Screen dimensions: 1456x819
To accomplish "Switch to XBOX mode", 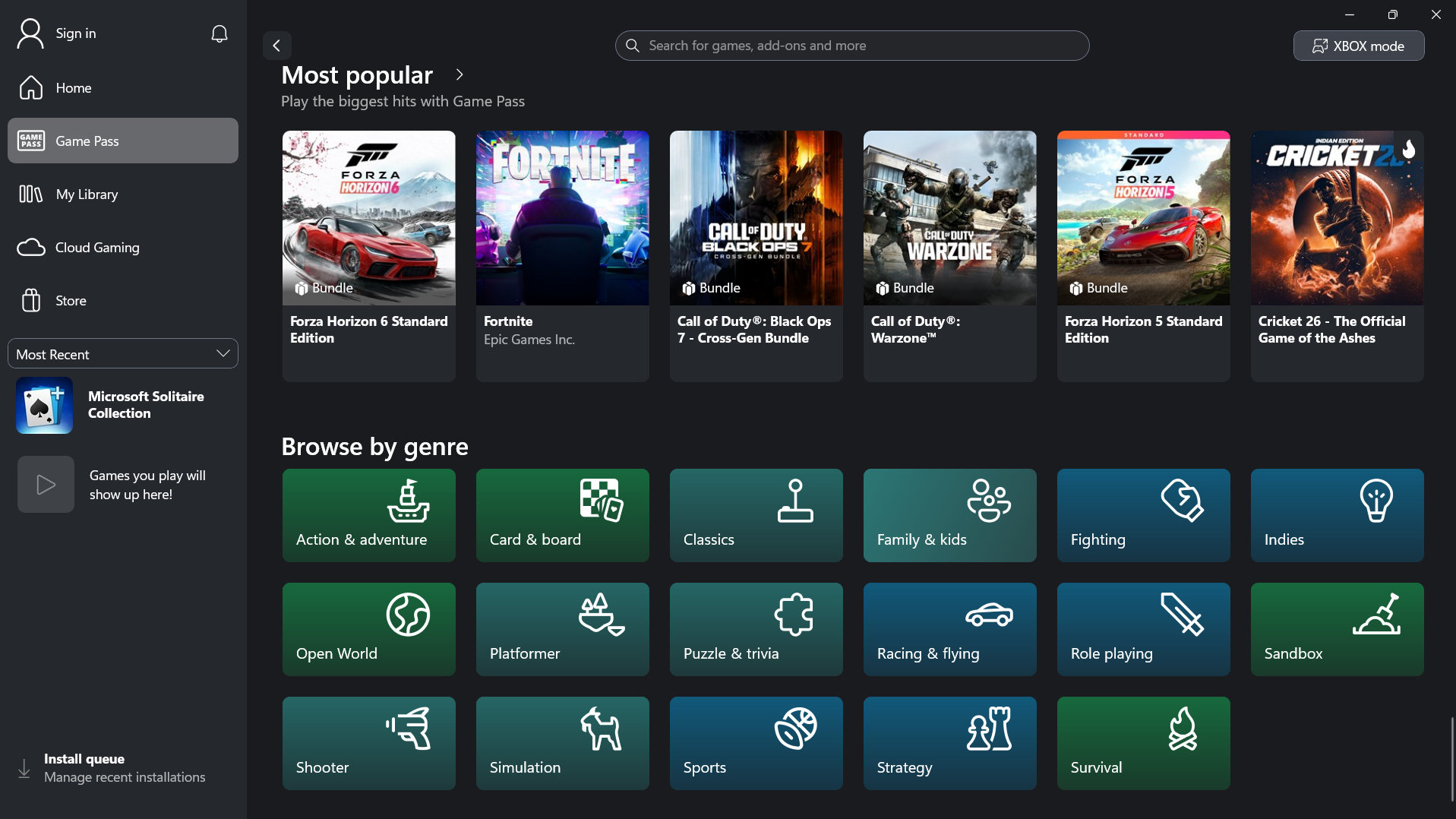I will [x=1359, y=46].
